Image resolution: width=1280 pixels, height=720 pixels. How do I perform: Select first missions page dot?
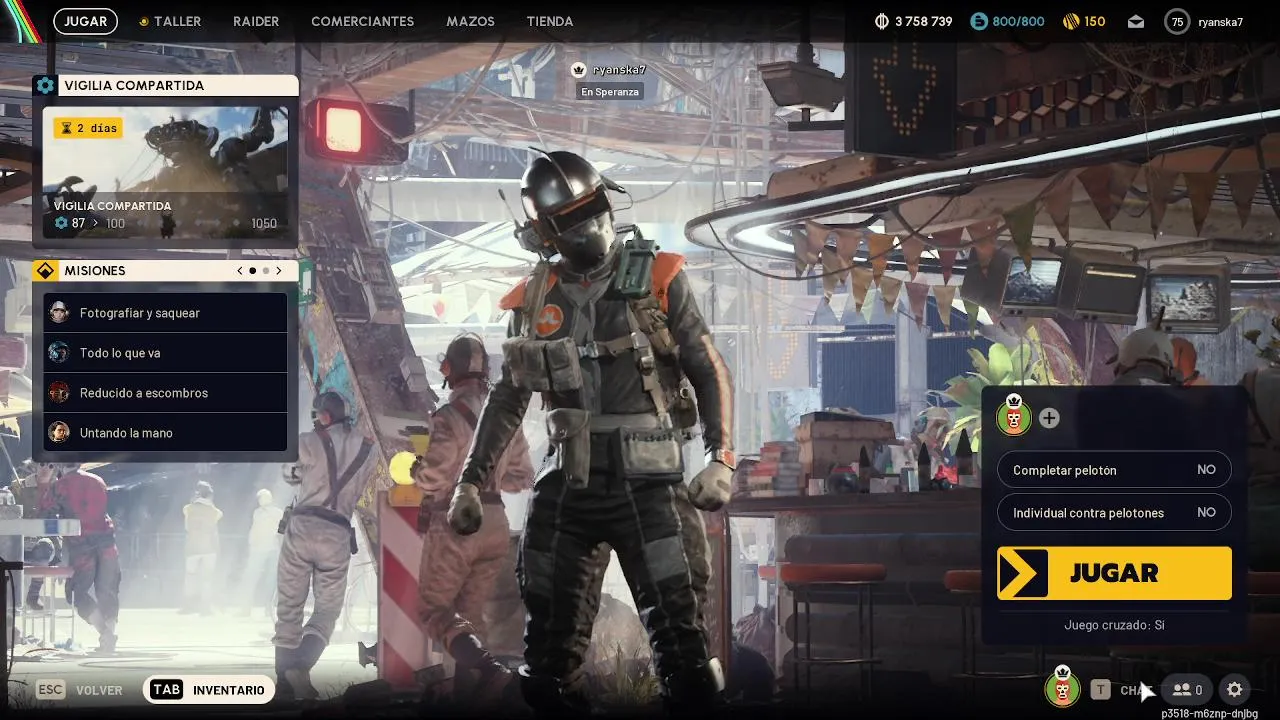click(x=253, y=270)
